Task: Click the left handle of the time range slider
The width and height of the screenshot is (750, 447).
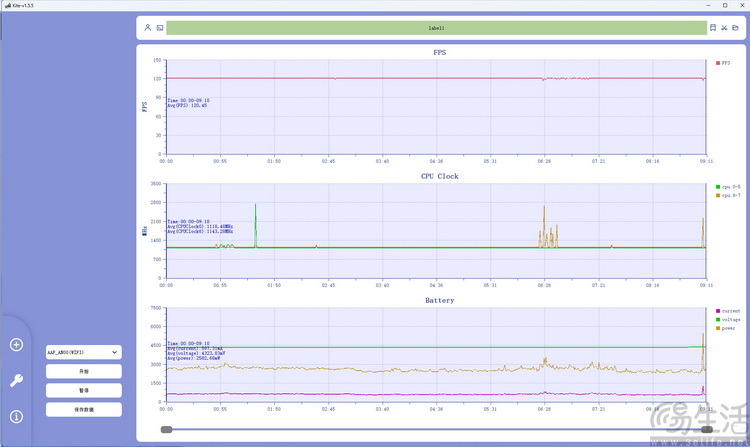Action: (x=166, y=429)
